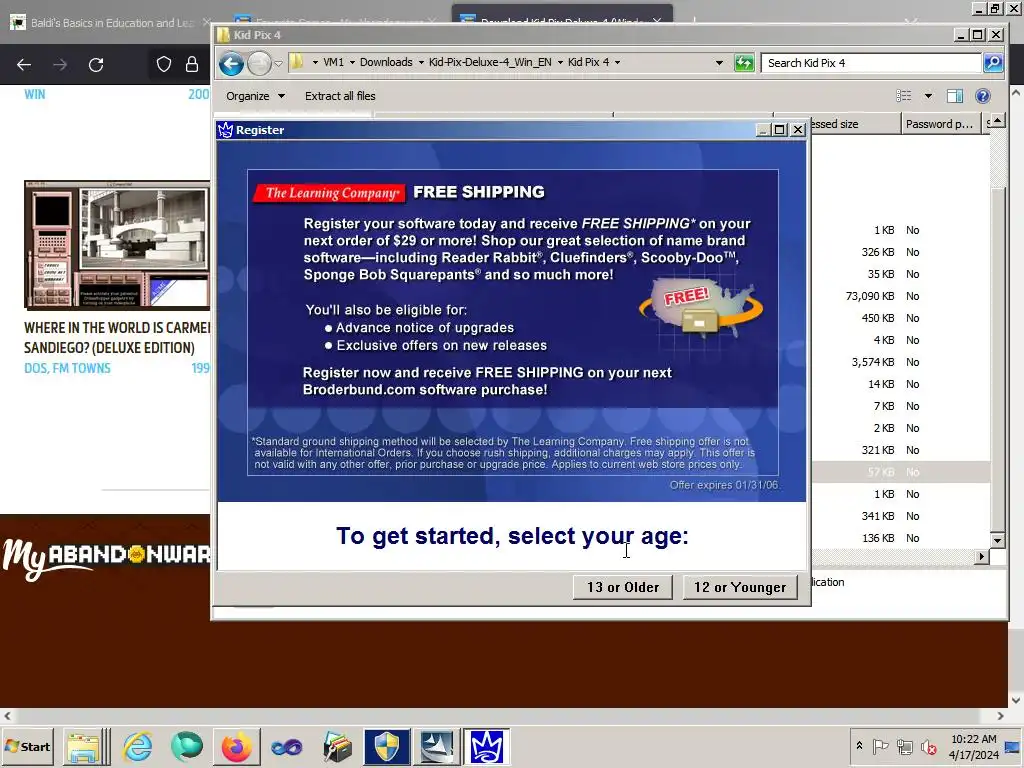Viewport: 1024px width, 768px height.
Task: Open recent locations dropdown beside forward arrow
Action: (x=278, y=63)
